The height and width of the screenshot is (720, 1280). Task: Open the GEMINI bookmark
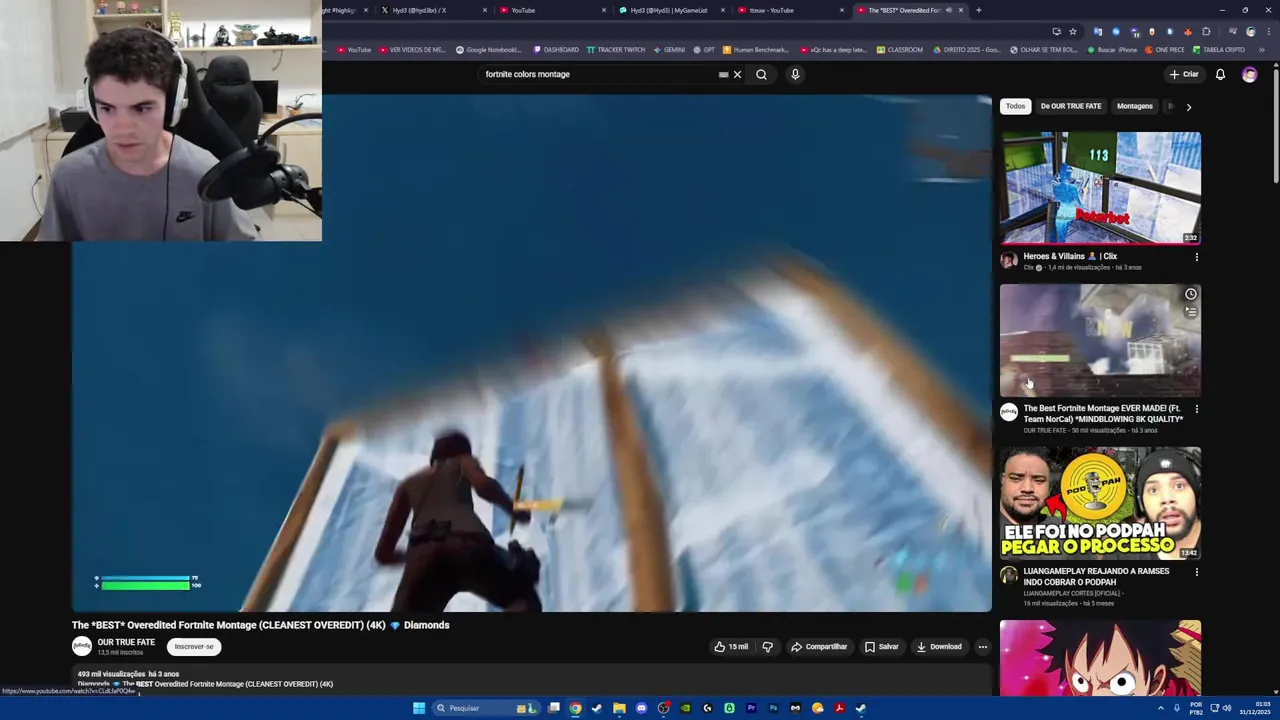(x=668, y=50)
